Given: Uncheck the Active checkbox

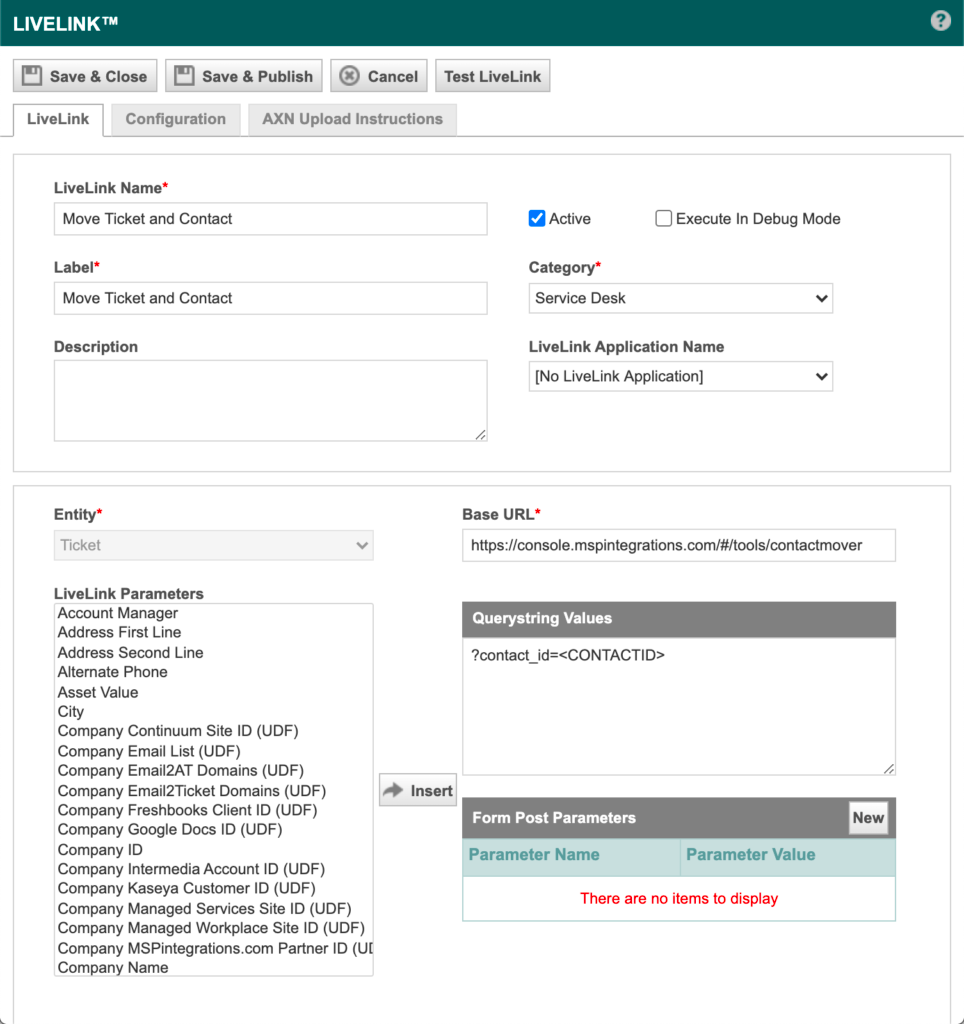Looking at the screenshot, I should pos(537,219).
